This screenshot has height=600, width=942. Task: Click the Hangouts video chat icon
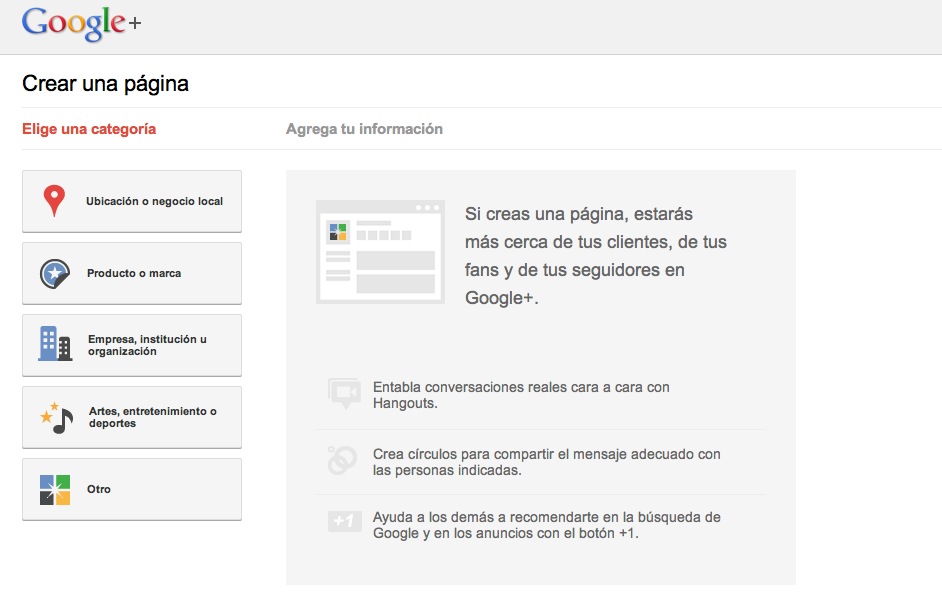[x=343, y=394]
